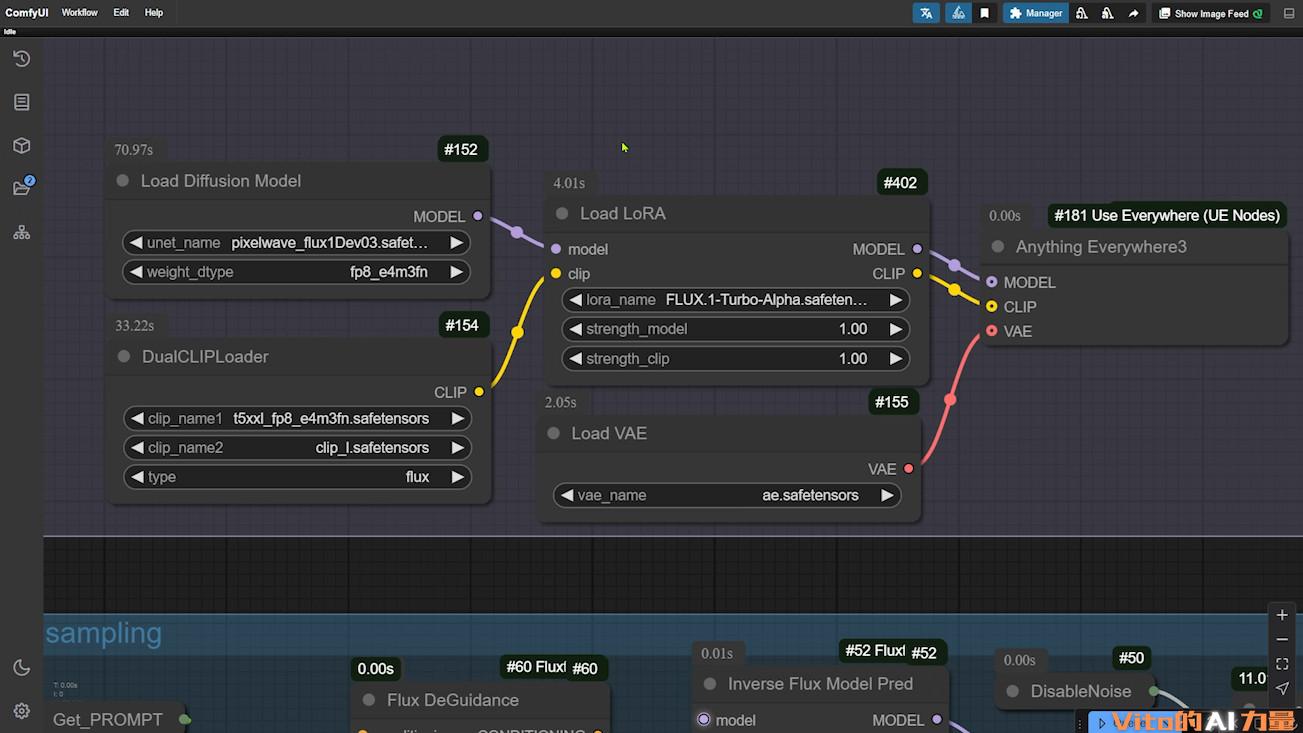This screenshot has height=733, width=1303.
Task: Decrease strength_clip with left arrow
Action: [574, 359]
